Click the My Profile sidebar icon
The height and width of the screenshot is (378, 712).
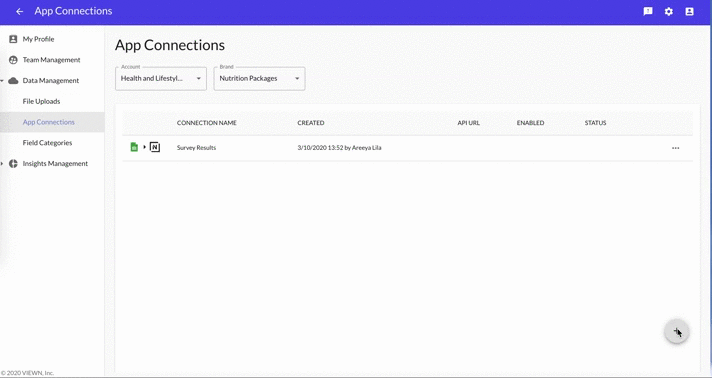tap(13, 39)
